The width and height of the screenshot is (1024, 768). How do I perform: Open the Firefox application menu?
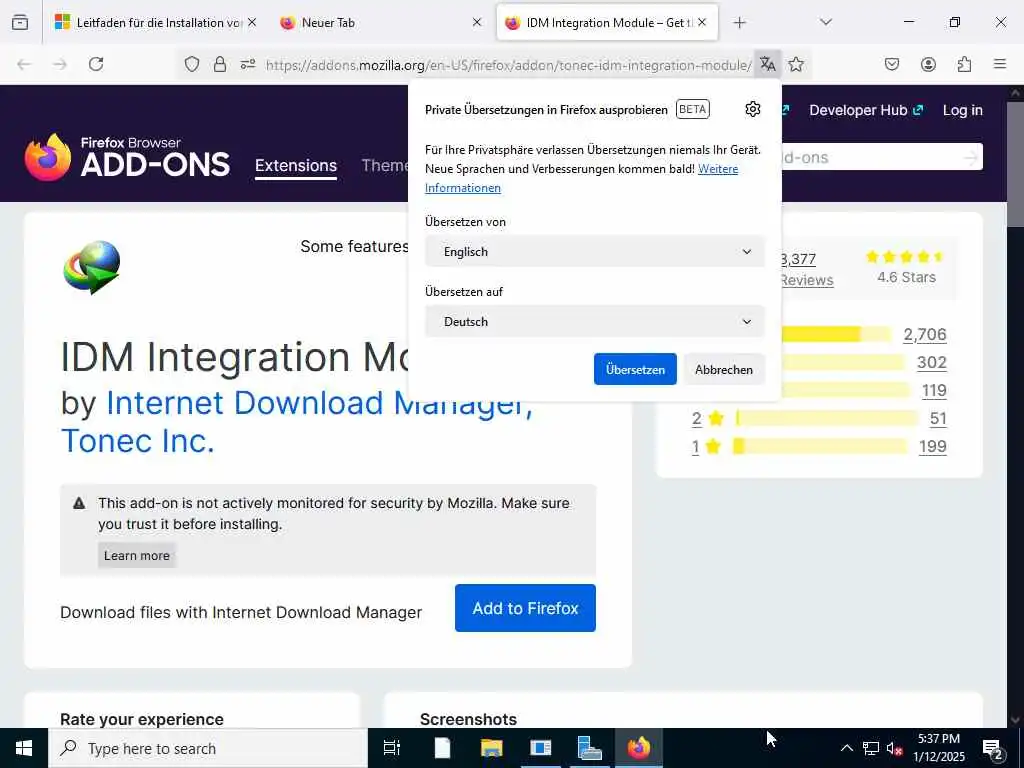point(1000,64)
